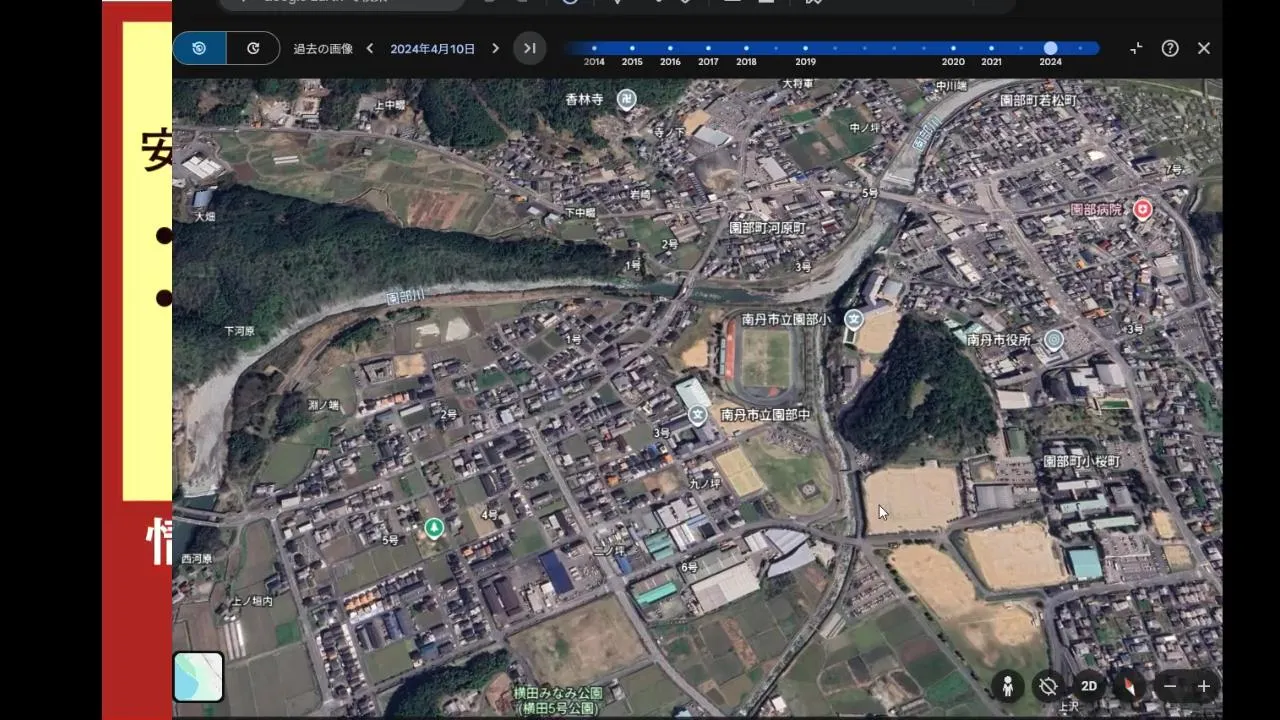Select the 2015 timeline point
Image resolution: width=1280 pixels, height=720 pixels.
coord(632,48)
